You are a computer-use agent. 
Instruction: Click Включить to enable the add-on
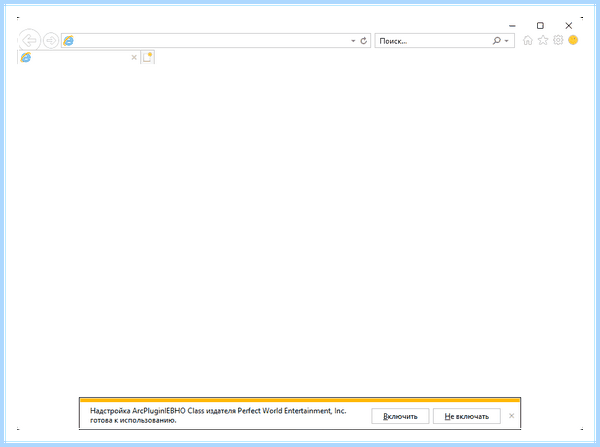[400, 416]
